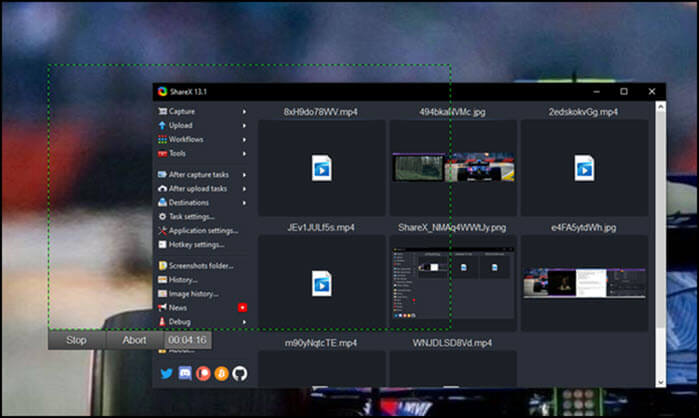Select the 2edskokvGg.mp4 video thumbnail
699x418 pixels.
(x=584, y=168)
